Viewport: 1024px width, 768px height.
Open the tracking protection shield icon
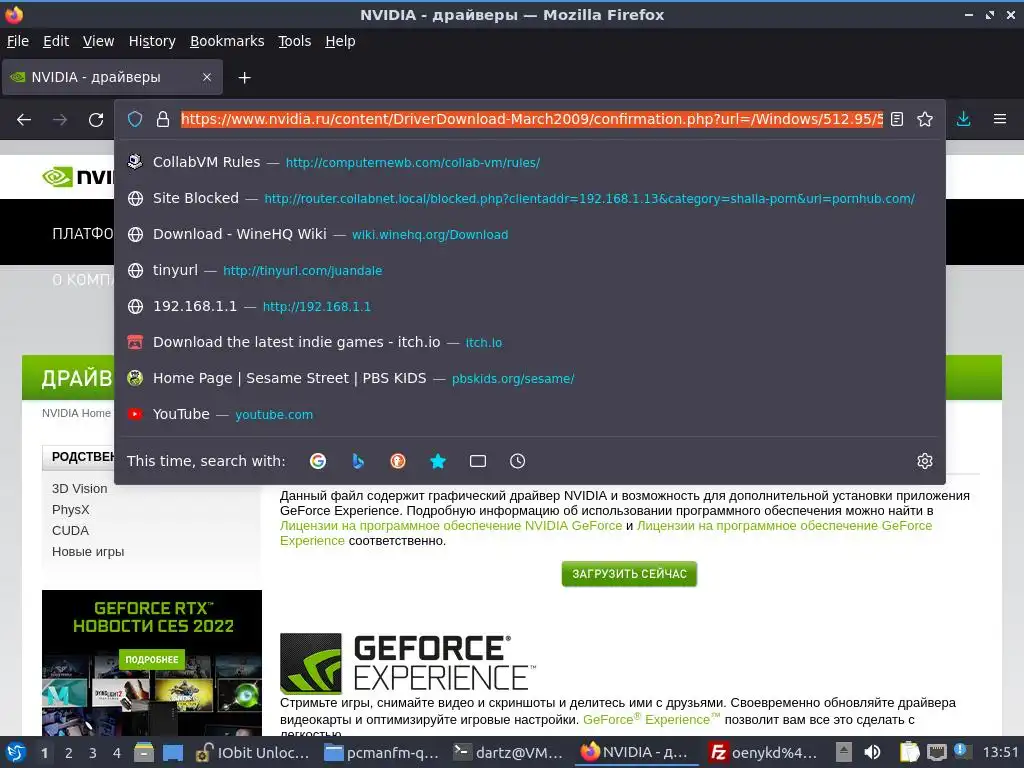coord(135,119)
